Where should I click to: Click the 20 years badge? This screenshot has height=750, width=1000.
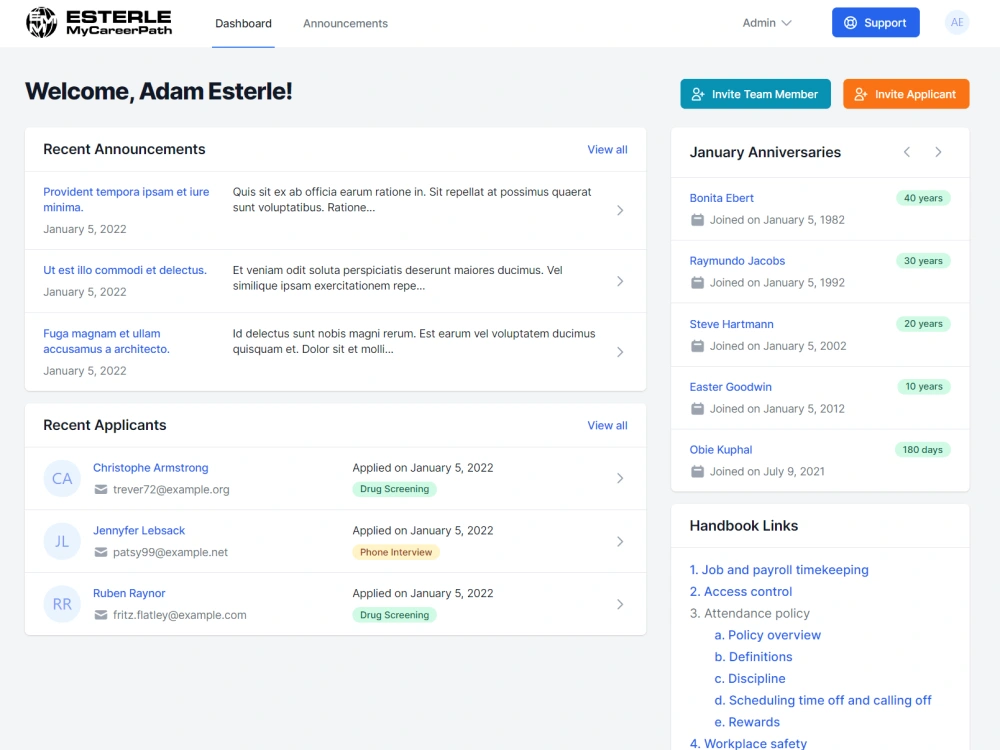[923, 324]
